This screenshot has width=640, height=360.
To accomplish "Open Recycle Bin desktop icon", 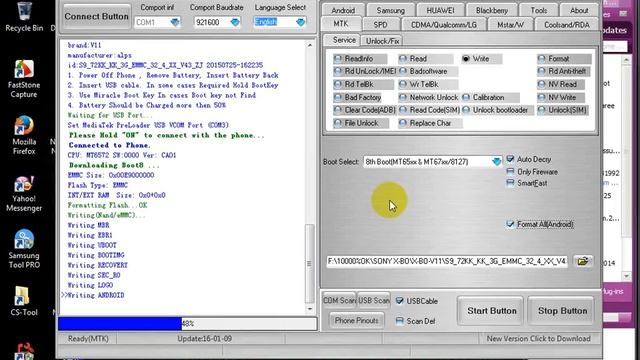I will click(24, 17).
